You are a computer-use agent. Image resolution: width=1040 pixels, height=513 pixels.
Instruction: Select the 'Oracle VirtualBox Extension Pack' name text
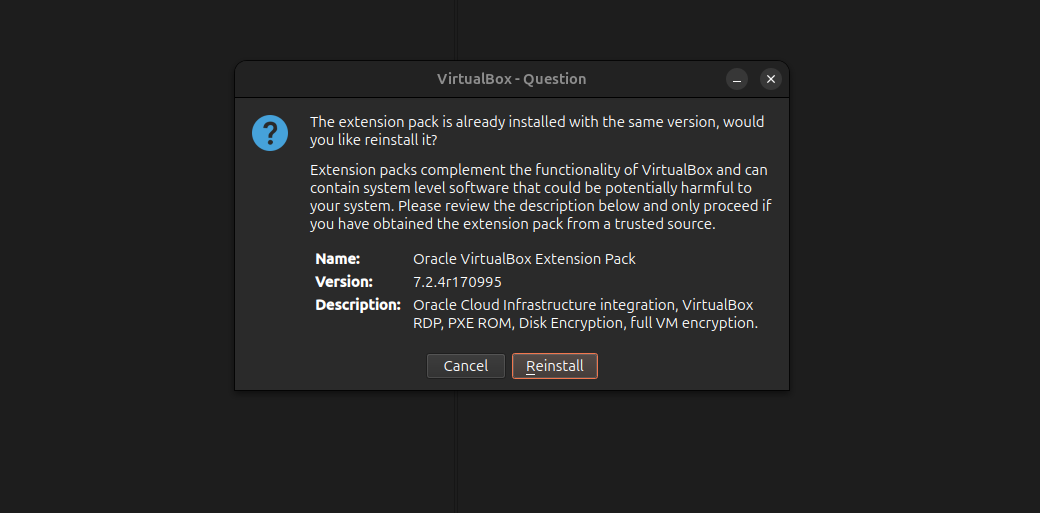524,259
